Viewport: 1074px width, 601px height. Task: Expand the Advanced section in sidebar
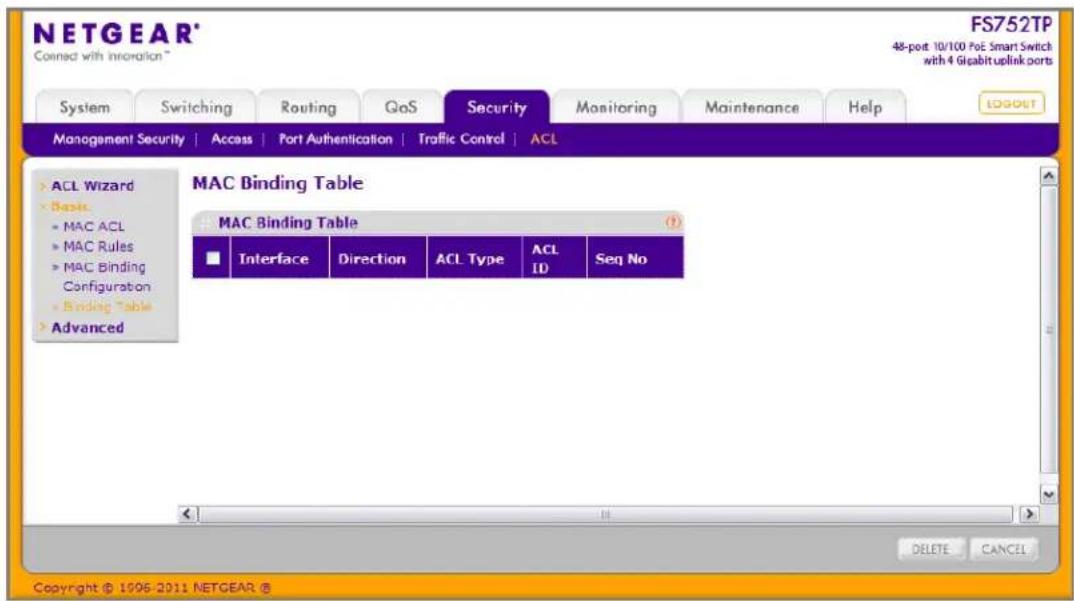tap(87, 328)
